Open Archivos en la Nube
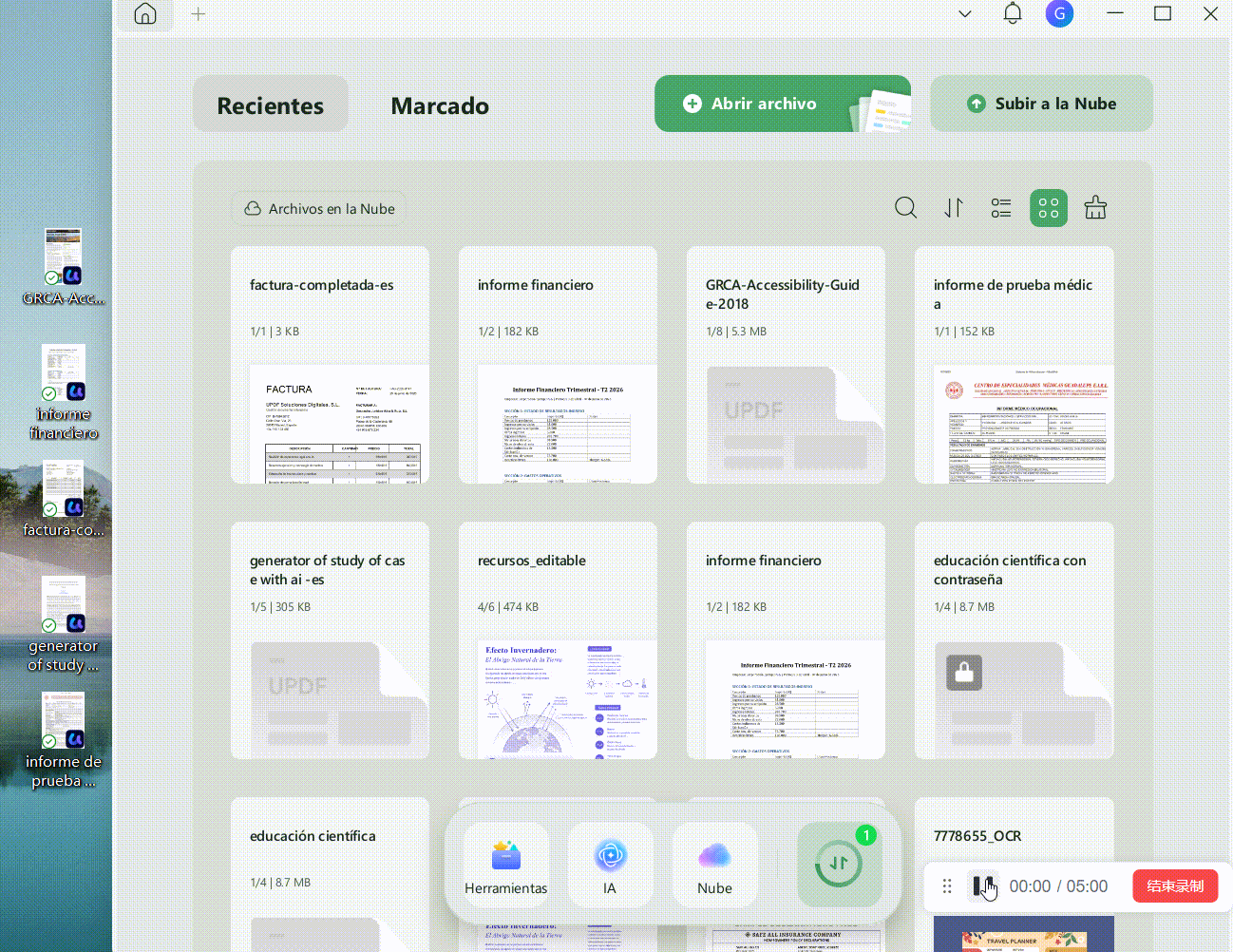1233x952 pixels. (x=320, y=209)
